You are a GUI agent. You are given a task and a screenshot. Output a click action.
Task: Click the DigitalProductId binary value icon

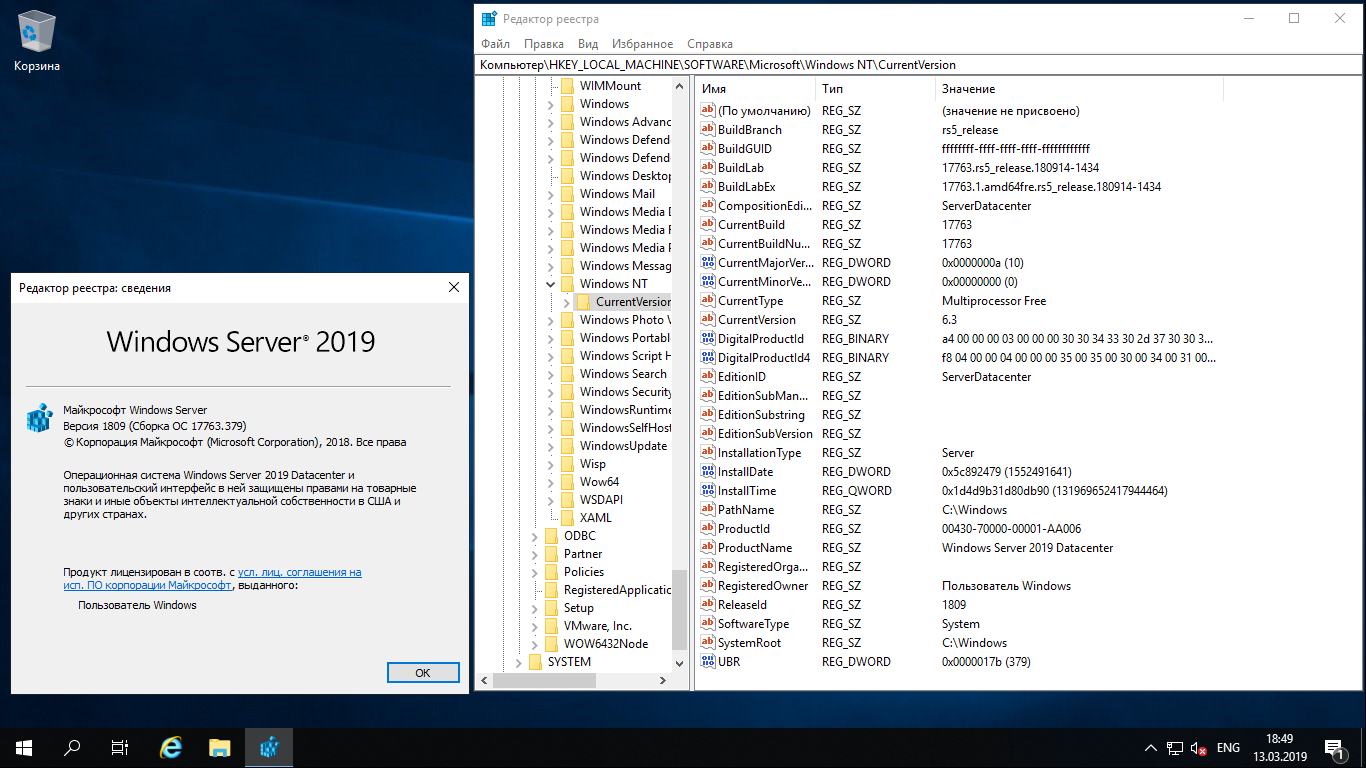(x=708, y=339)
